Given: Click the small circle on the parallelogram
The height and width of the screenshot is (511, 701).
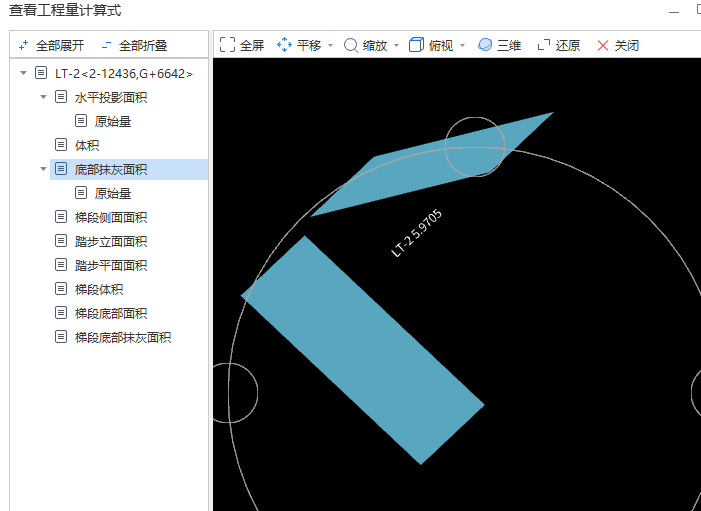Looking at the screenshot, I should tap(475, 147).
